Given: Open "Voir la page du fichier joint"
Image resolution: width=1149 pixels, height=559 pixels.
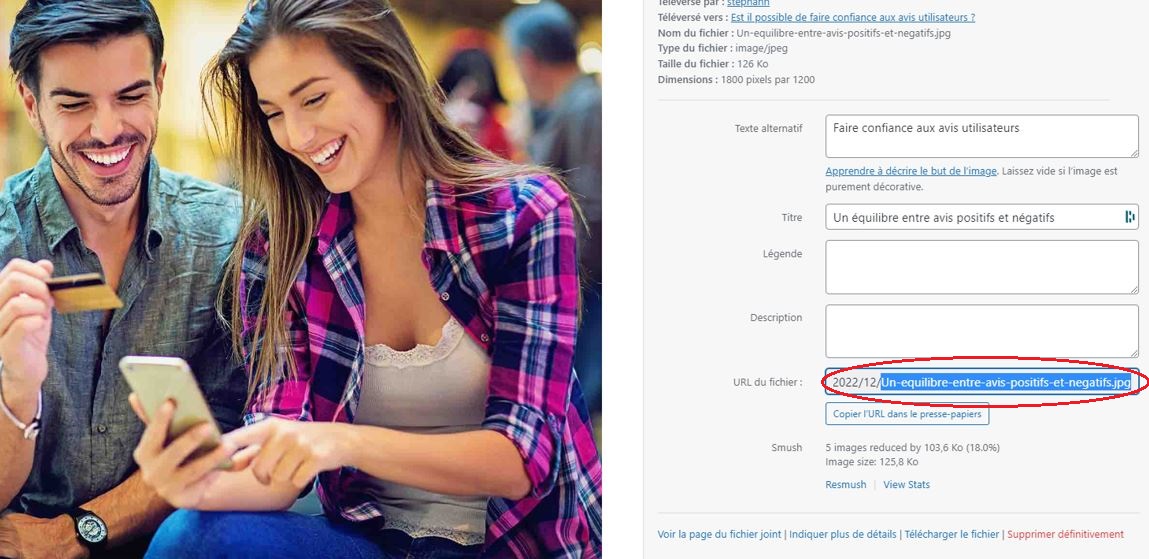Looking at the screenshot, I should click(x=719, y=534).
